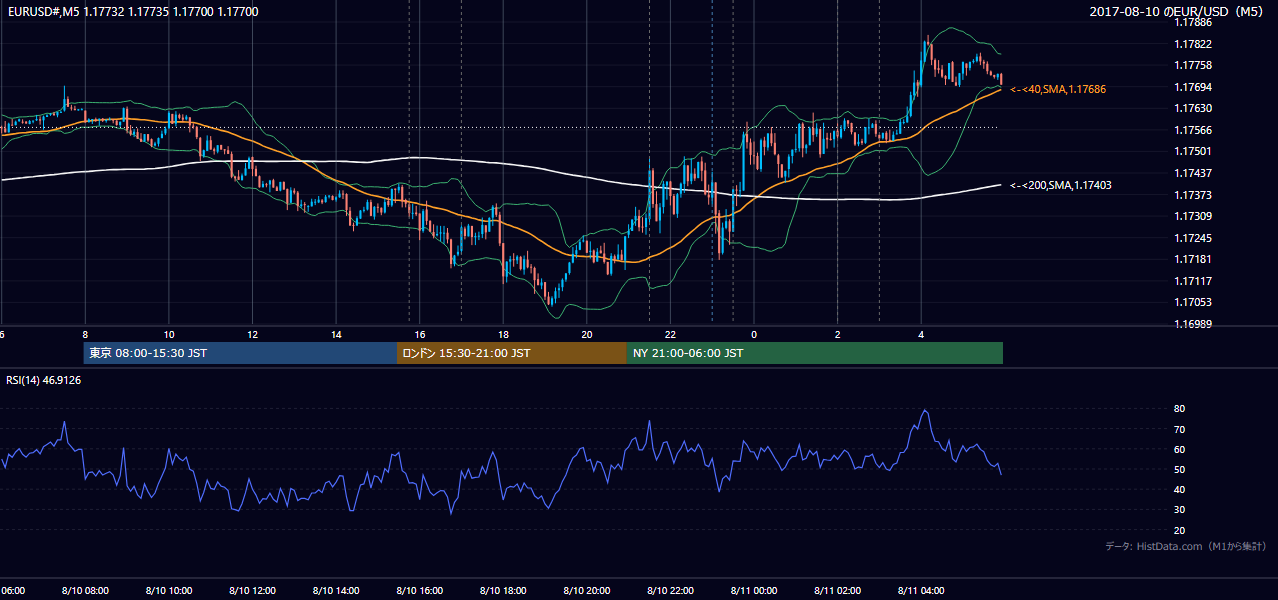Click price axis label 1.17501
Image resolution: width=1278 pixels, height=600 pixels.
click(1194, 151)
